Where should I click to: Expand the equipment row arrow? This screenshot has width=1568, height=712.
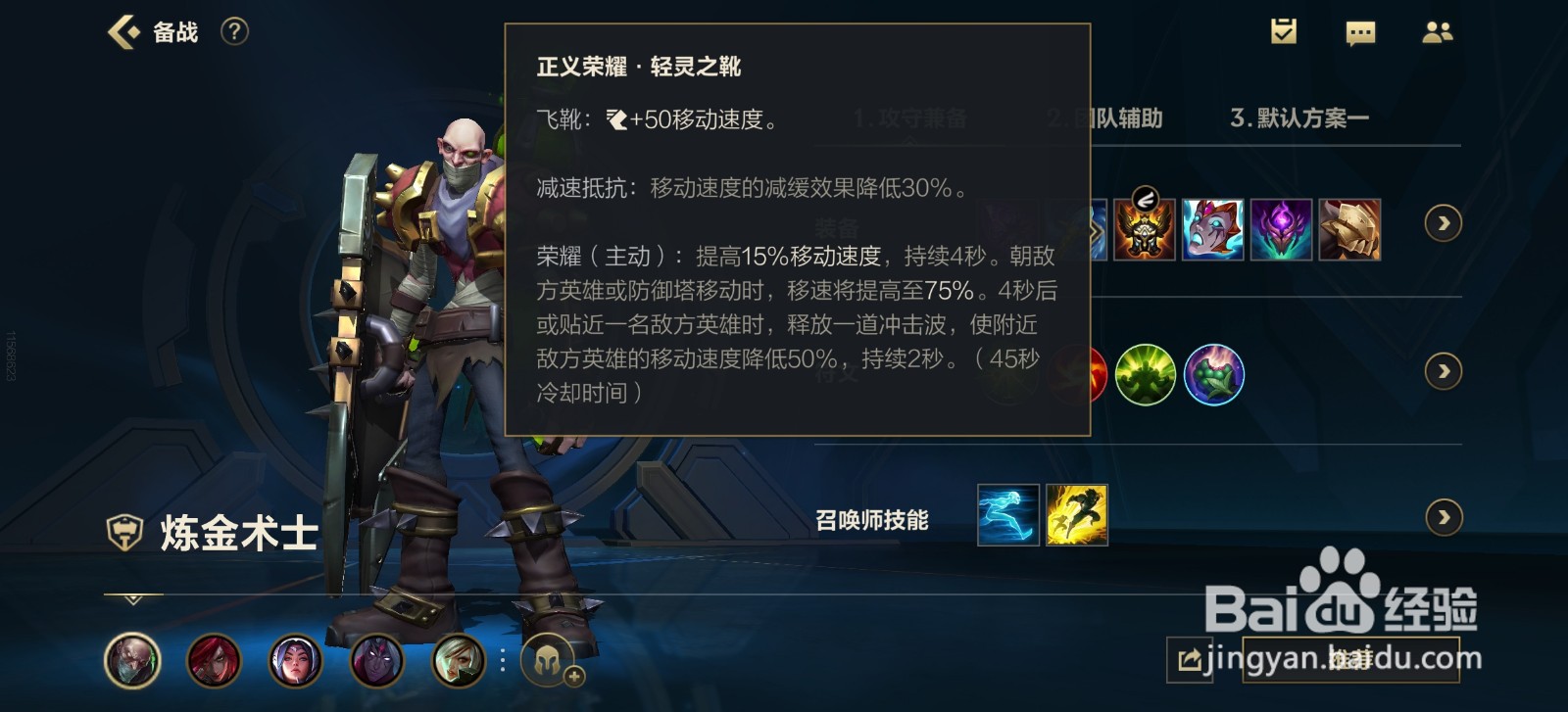(x=1444, y=223)
